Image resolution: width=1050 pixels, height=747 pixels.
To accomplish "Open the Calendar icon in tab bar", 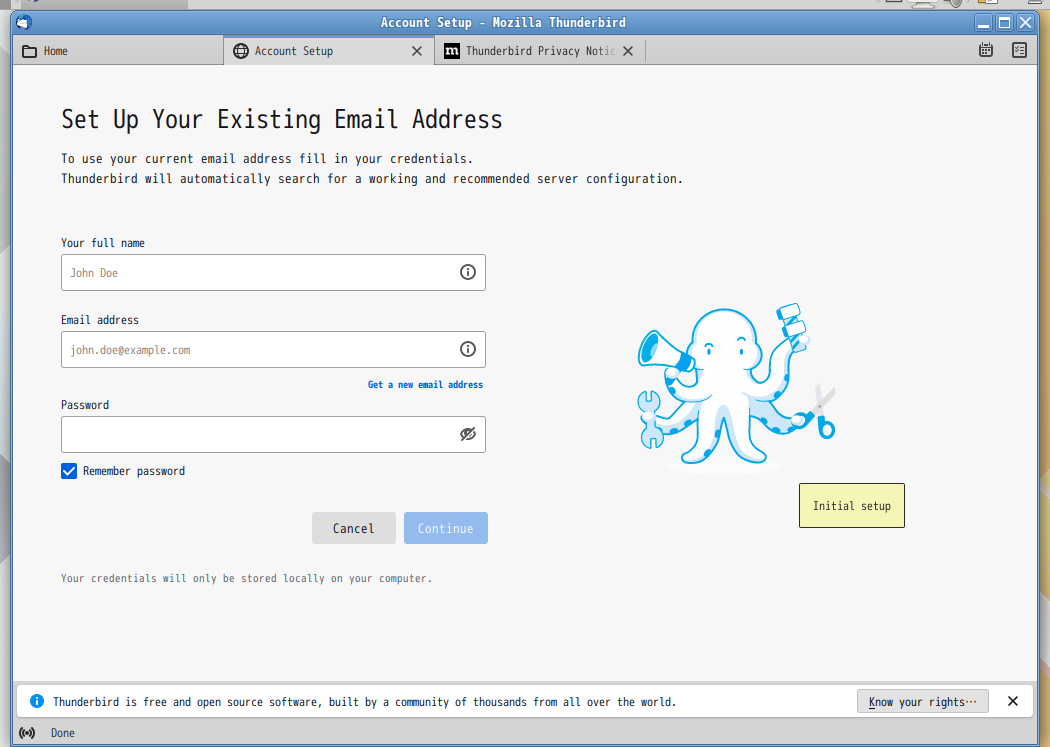I will click(986, 50).
